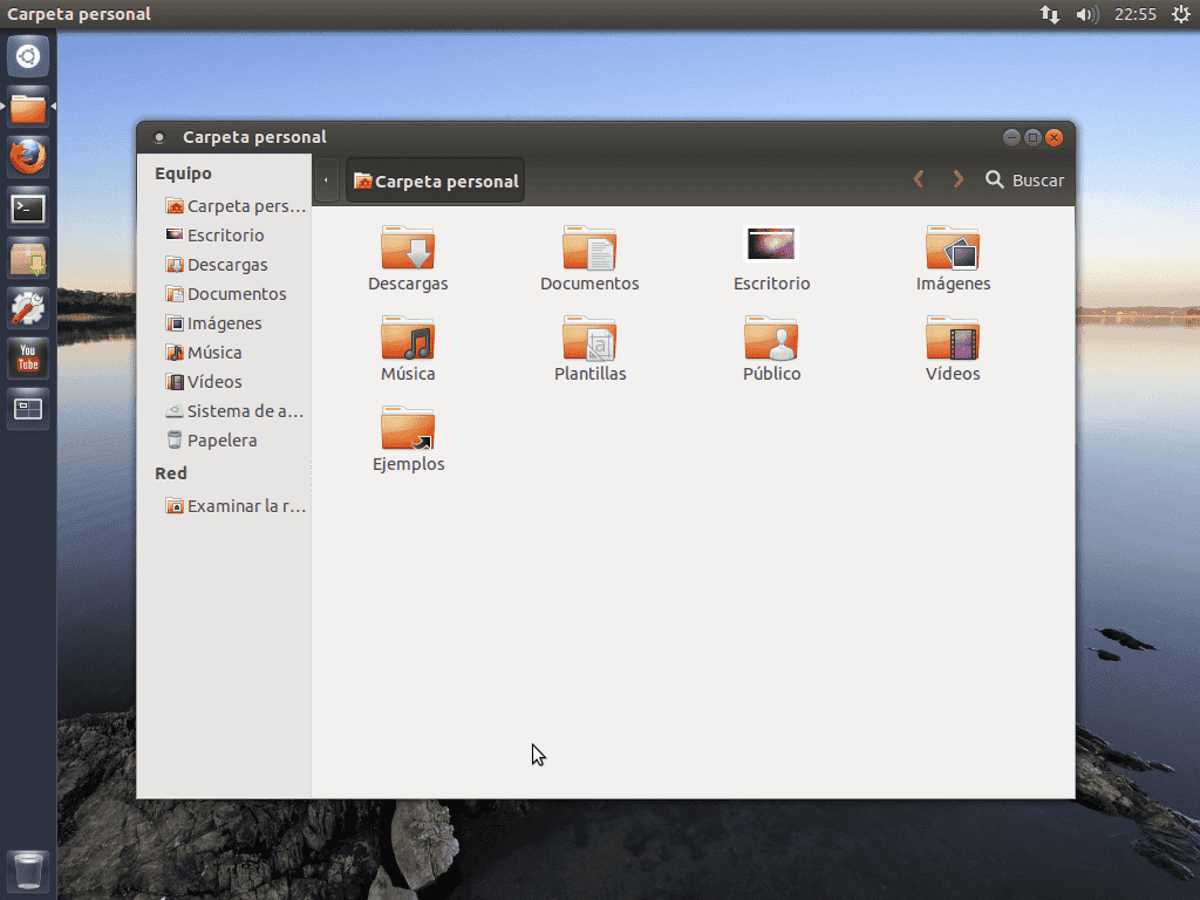Image resolution: width=1200 pixels, height=900 pixels.
Task: Click the Carpeta personal path bar button
Action: (x=435, y=180)
